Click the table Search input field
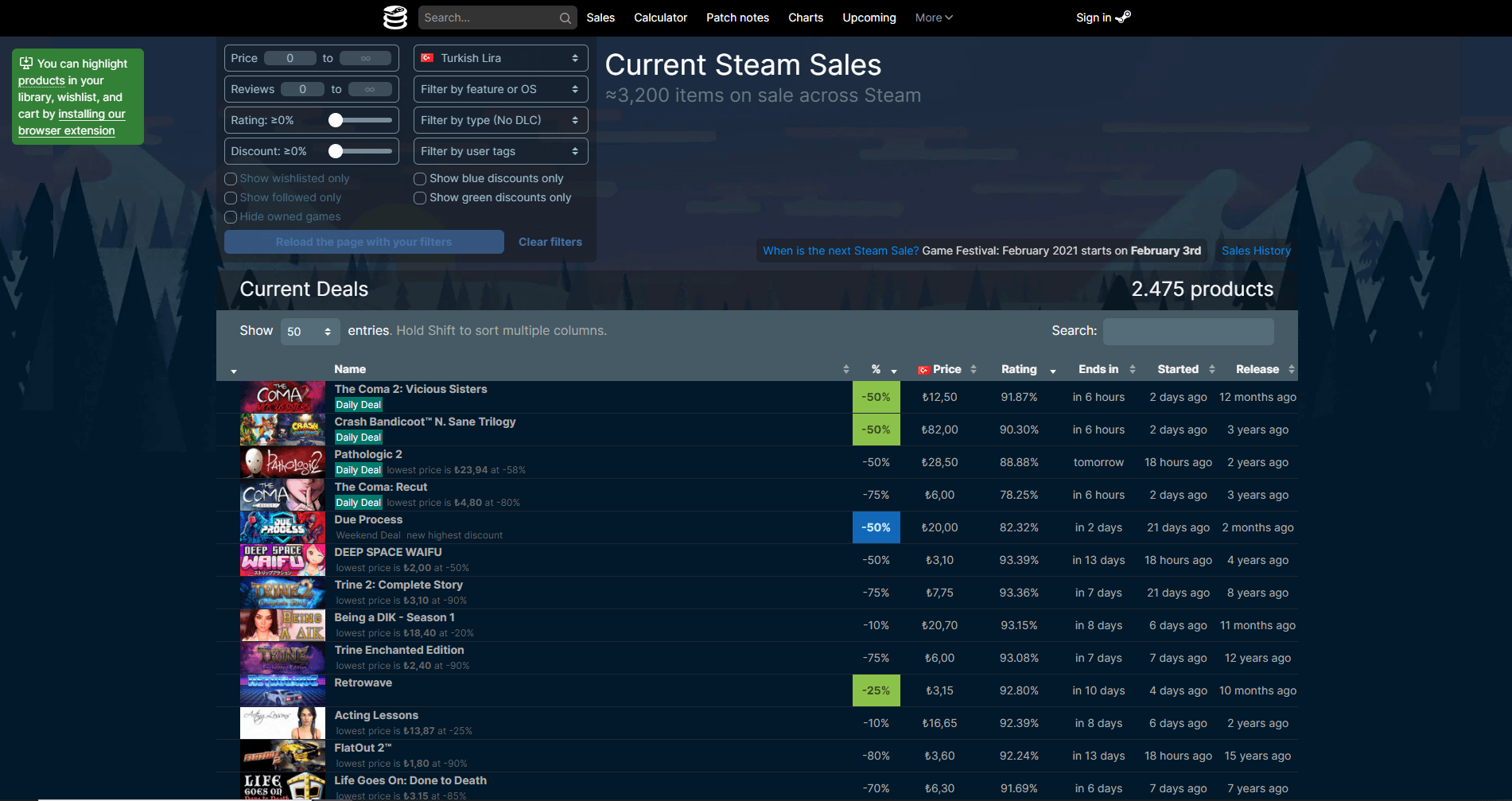The image size is (1512, 801). coord(1188,331)
